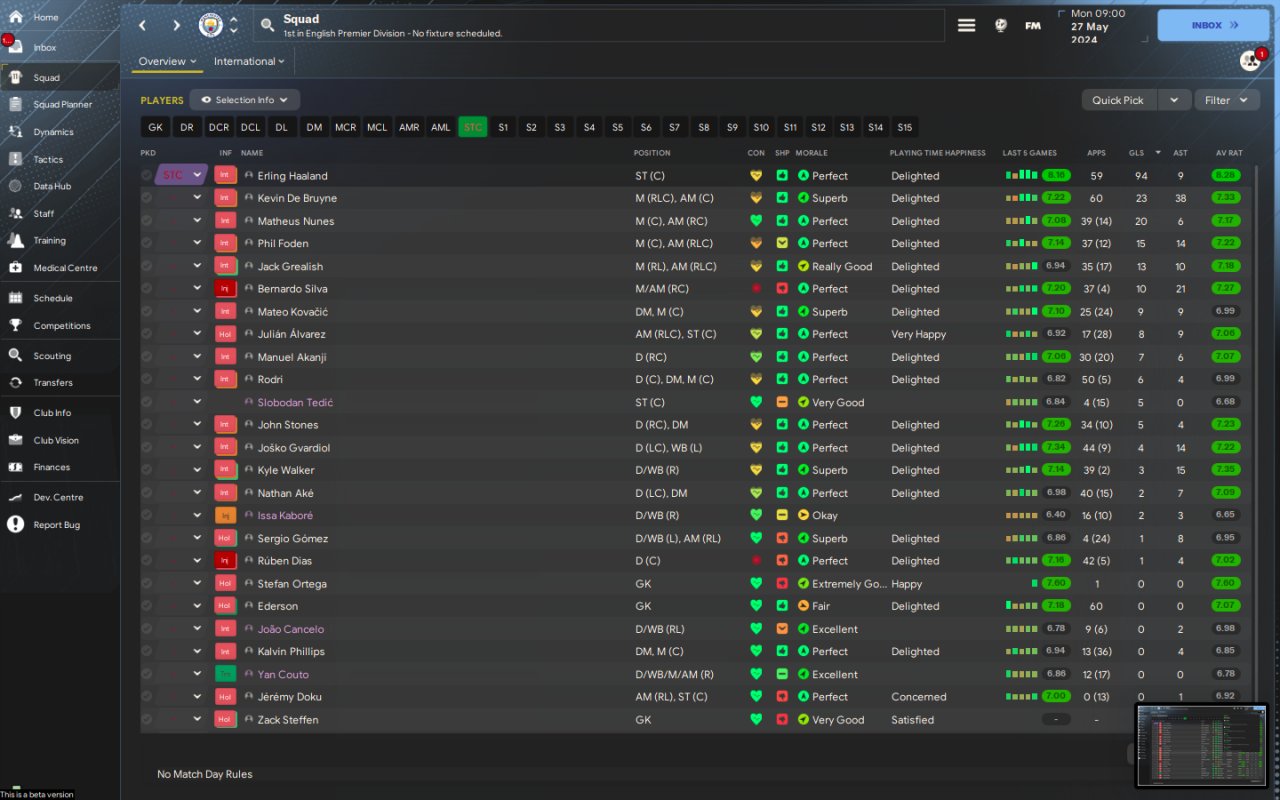Click the Squad Planner sidebar icon
The image size is (1280, 800).
pos(15,104)
